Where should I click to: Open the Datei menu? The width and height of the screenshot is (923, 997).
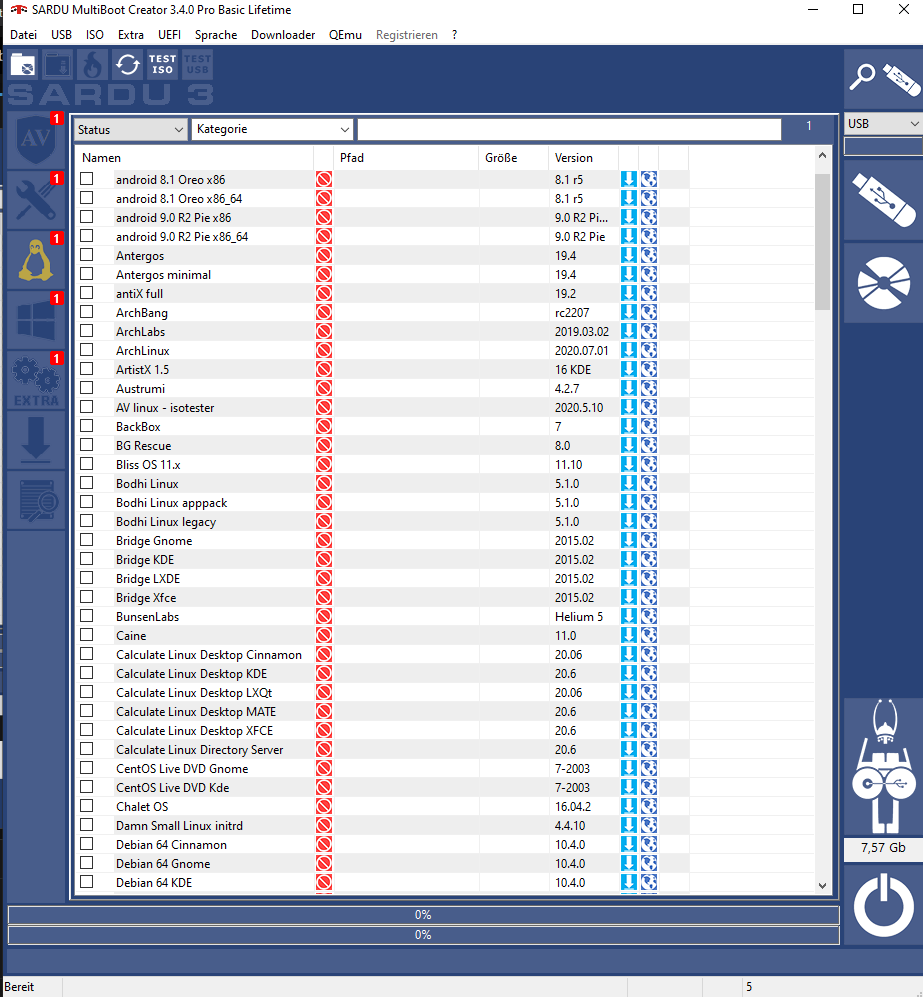(x=24, y=35)
